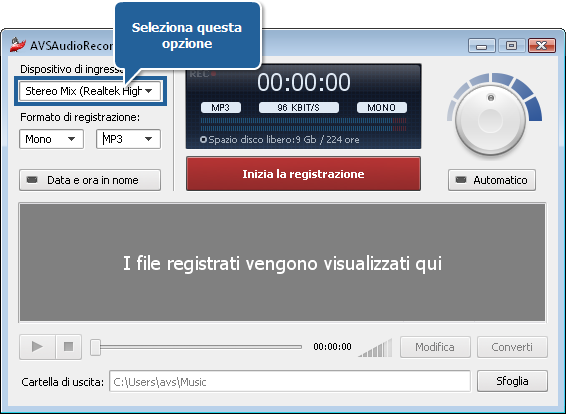The width and height of the screenshot is (566, 414).
Task: Toggle Data e ora in nome option
Action: click(90, 180)
